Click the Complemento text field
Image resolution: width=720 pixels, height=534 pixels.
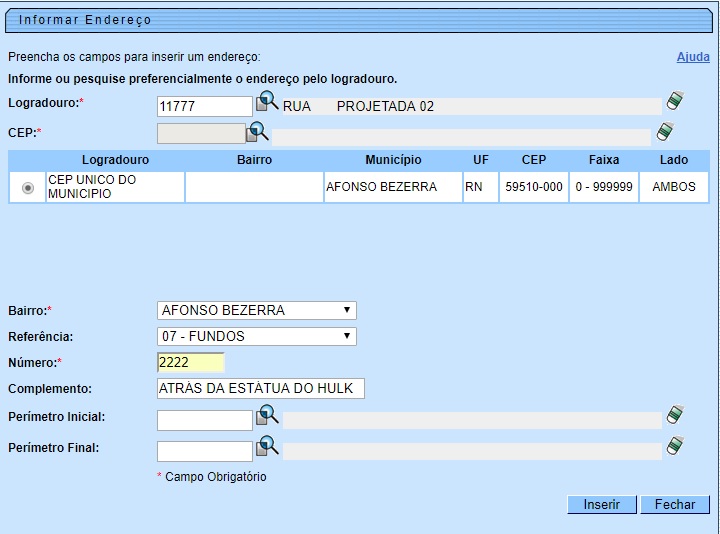click(261, 389)
